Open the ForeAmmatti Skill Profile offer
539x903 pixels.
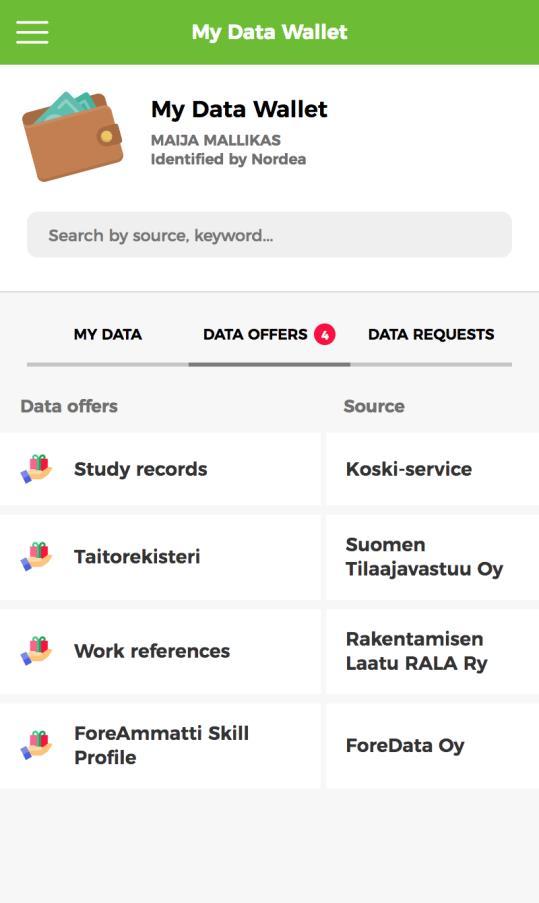click(x=160, y=745)
